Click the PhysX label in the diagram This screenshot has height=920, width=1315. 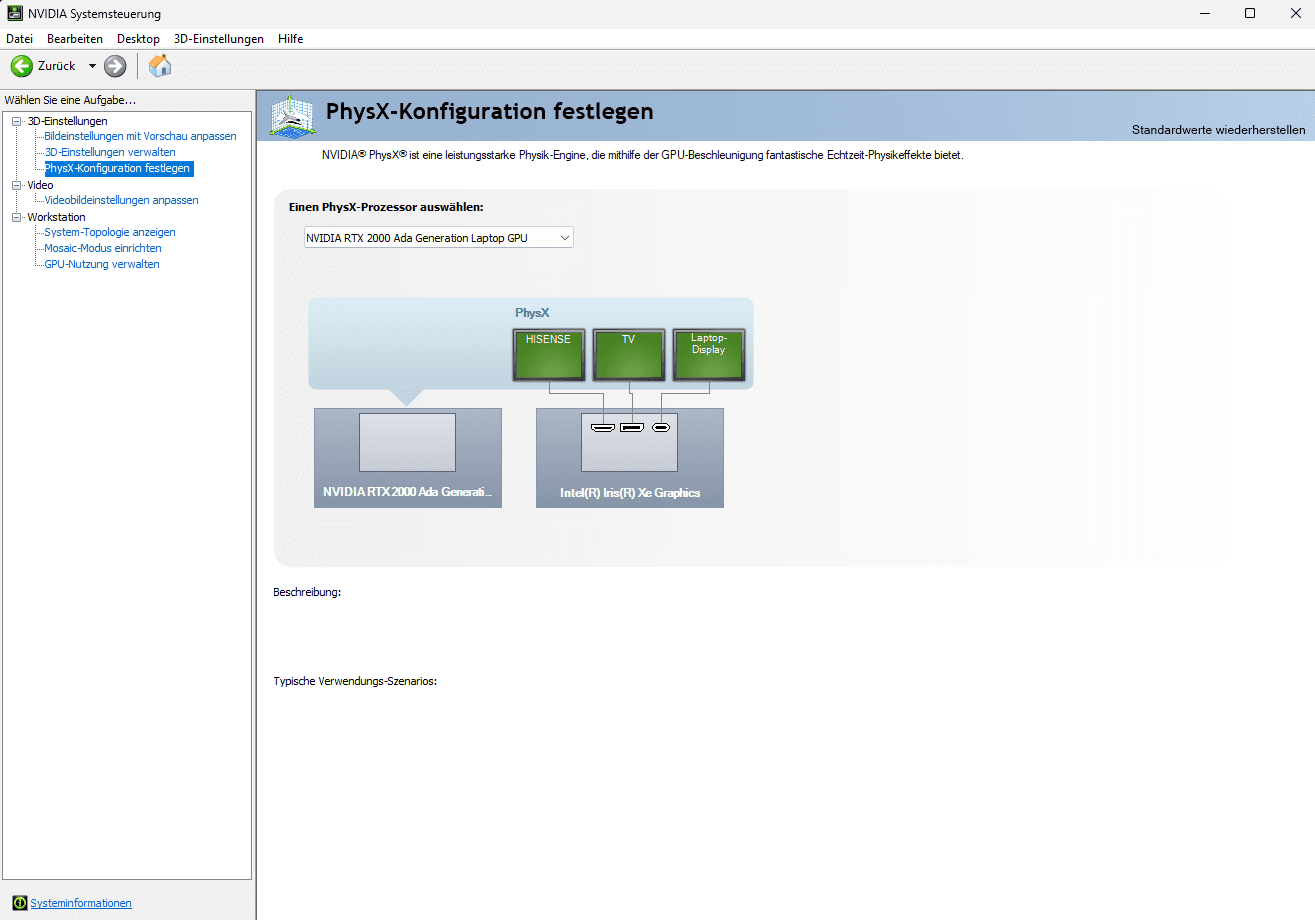coord(532,313)
